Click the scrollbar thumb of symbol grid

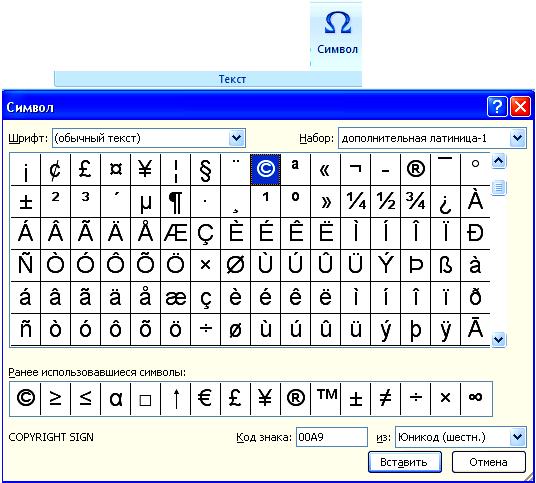(499, 187)
